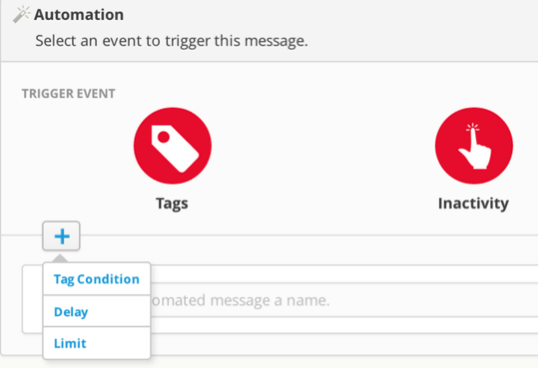Click the white tag glyph in red circle
The width and height of the screenshot is (539, 369).
(175, 149)
